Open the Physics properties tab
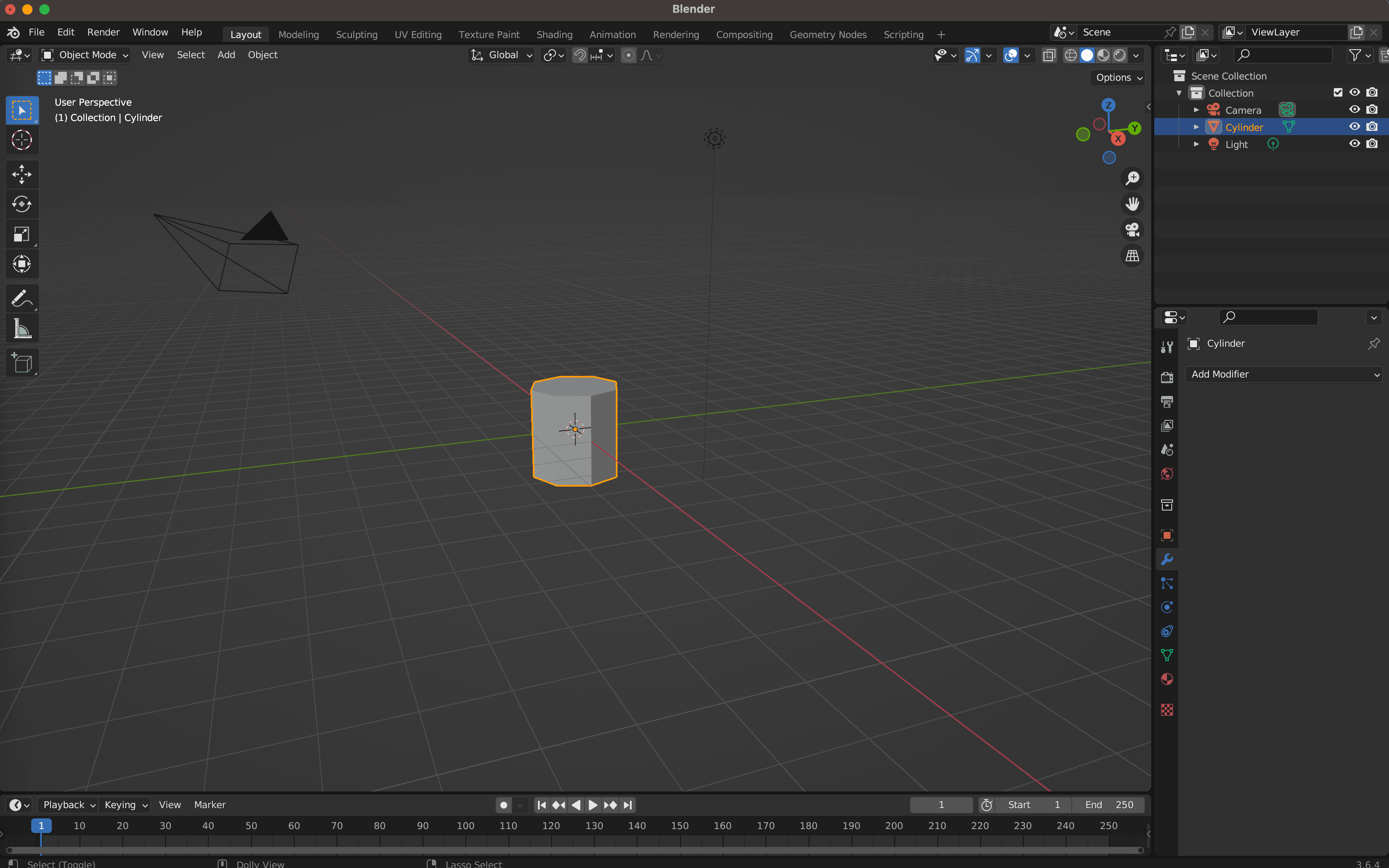This screenshot has height=868, width=1389. (x=1167, y=607)
